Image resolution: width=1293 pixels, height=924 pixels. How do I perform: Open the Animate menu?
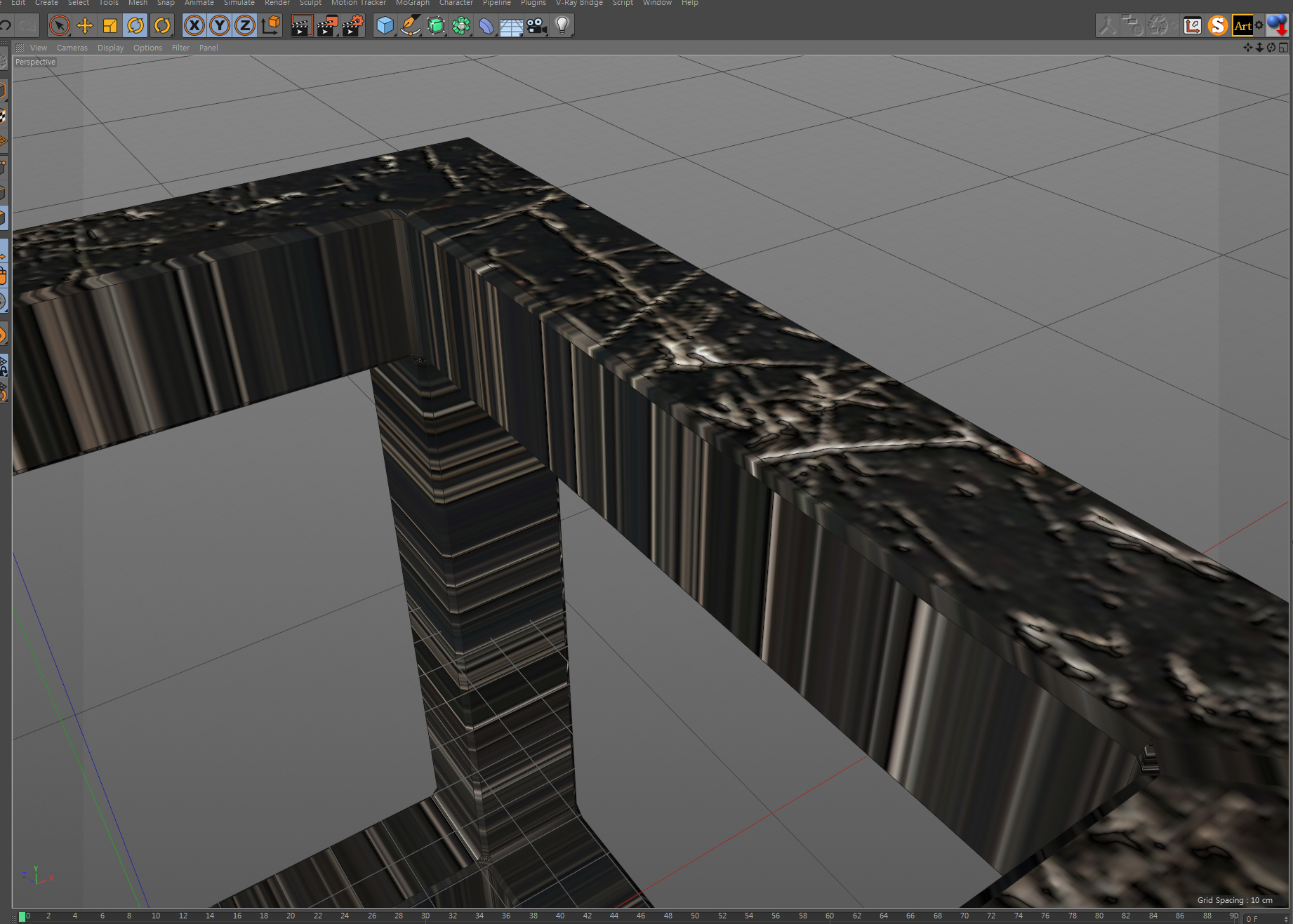pyautogui.click(x=199, y=3)
